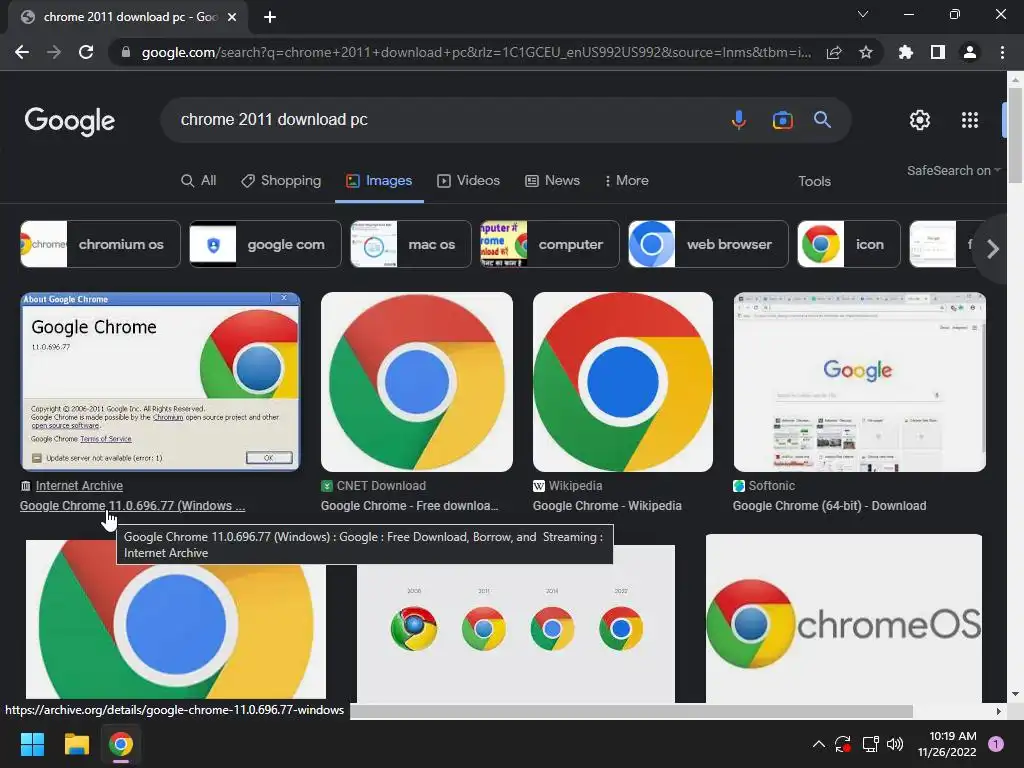Switch to the Shopping tab
This screenshot has width=1024, height=768.
tap(281, 180)
